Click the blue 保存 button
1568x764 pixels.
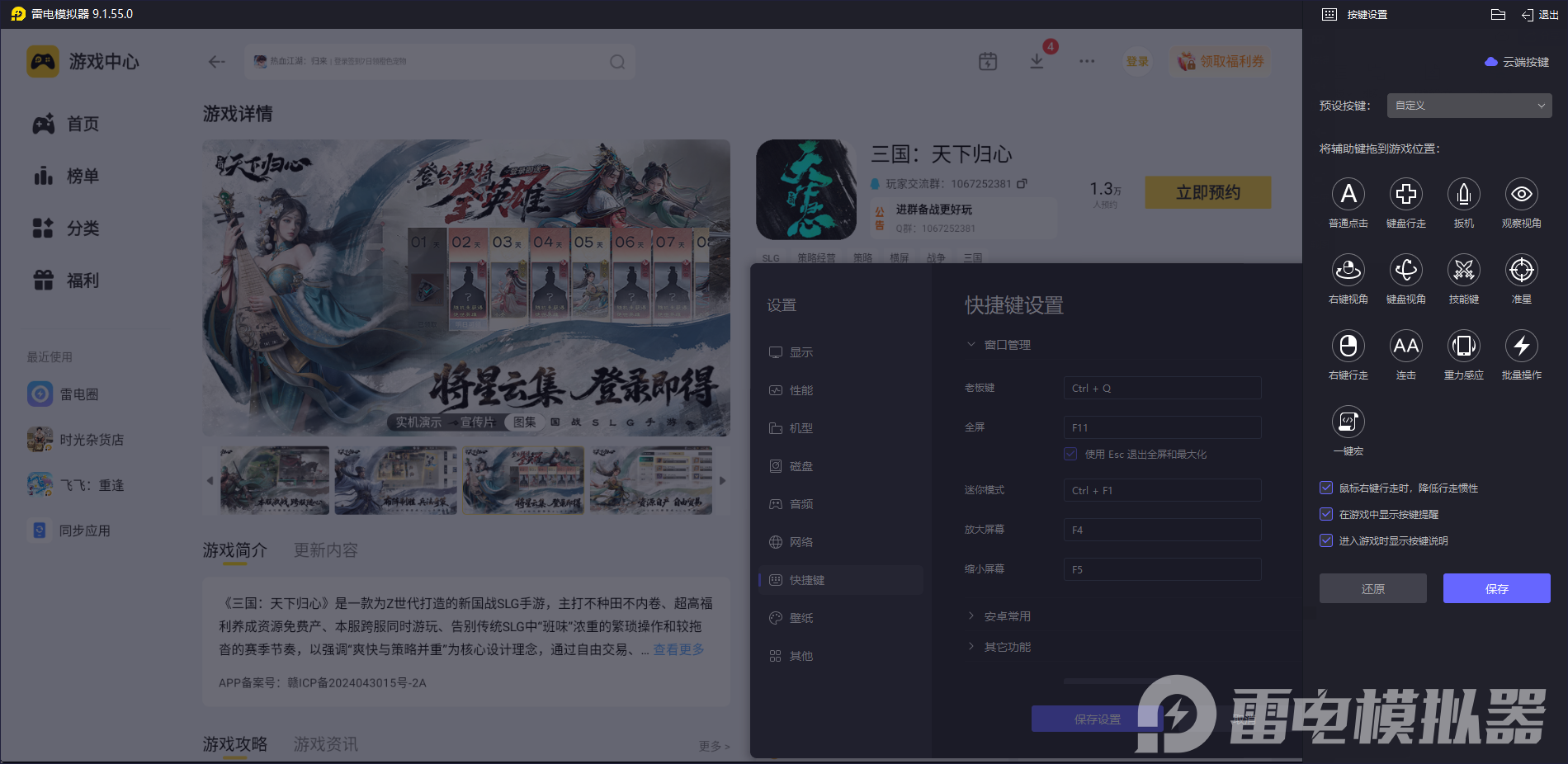click(x=1496, y=588)
